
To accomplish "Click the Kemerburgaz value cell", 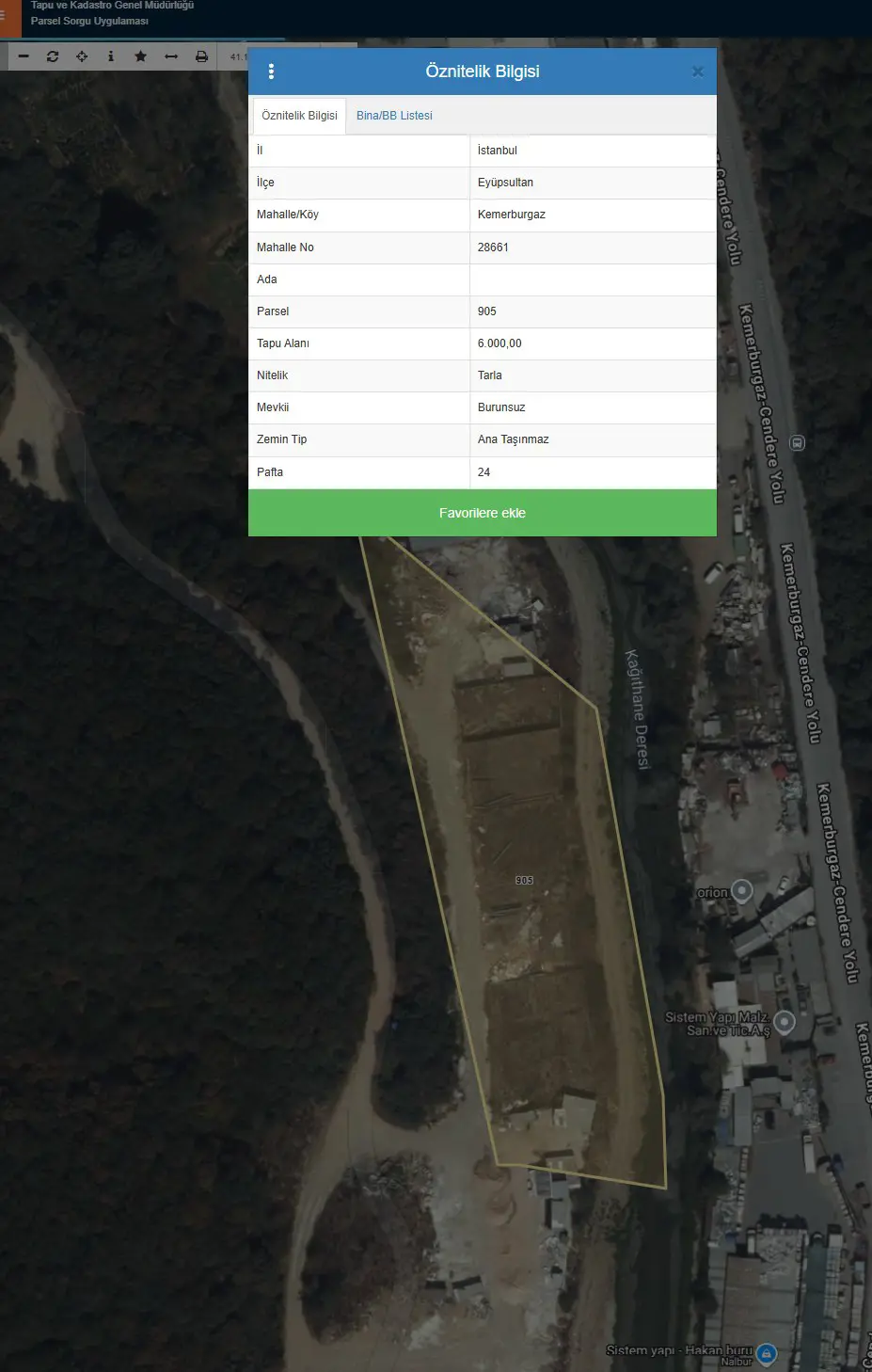I will (x=593, y=215).
